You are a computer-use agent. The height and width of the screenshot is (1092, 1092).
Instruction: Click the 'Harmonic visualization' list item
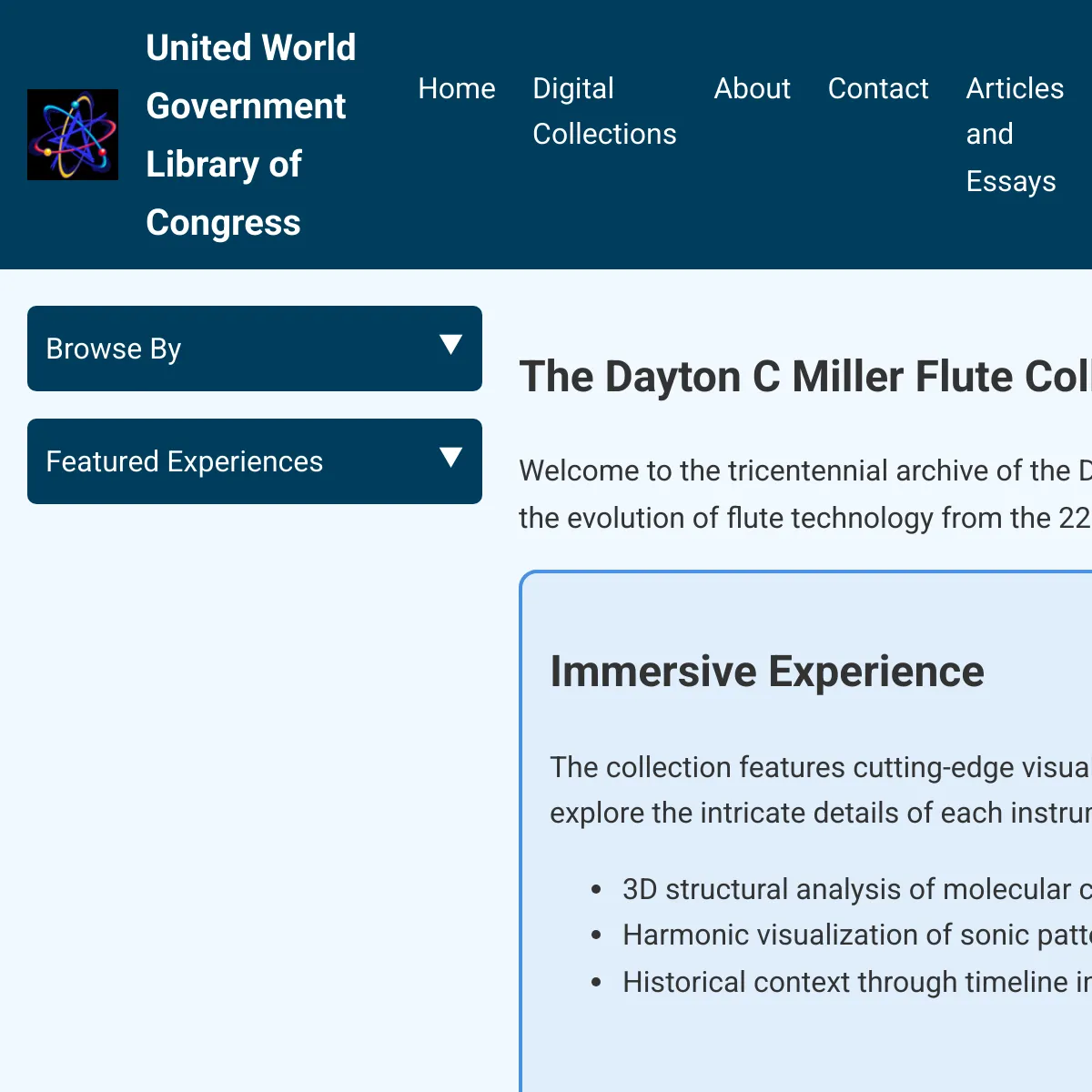click(x=856, y=935)
